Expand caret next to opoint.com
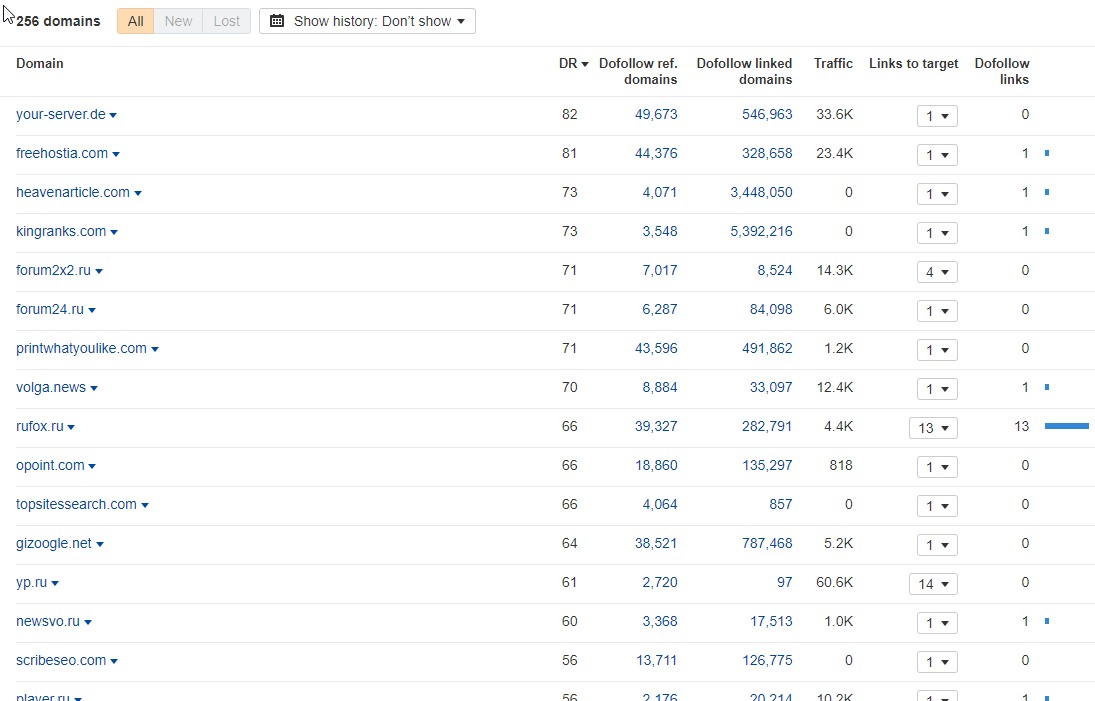The width and height of the screenshot is (1095, 701). click(x=92, y=467)
